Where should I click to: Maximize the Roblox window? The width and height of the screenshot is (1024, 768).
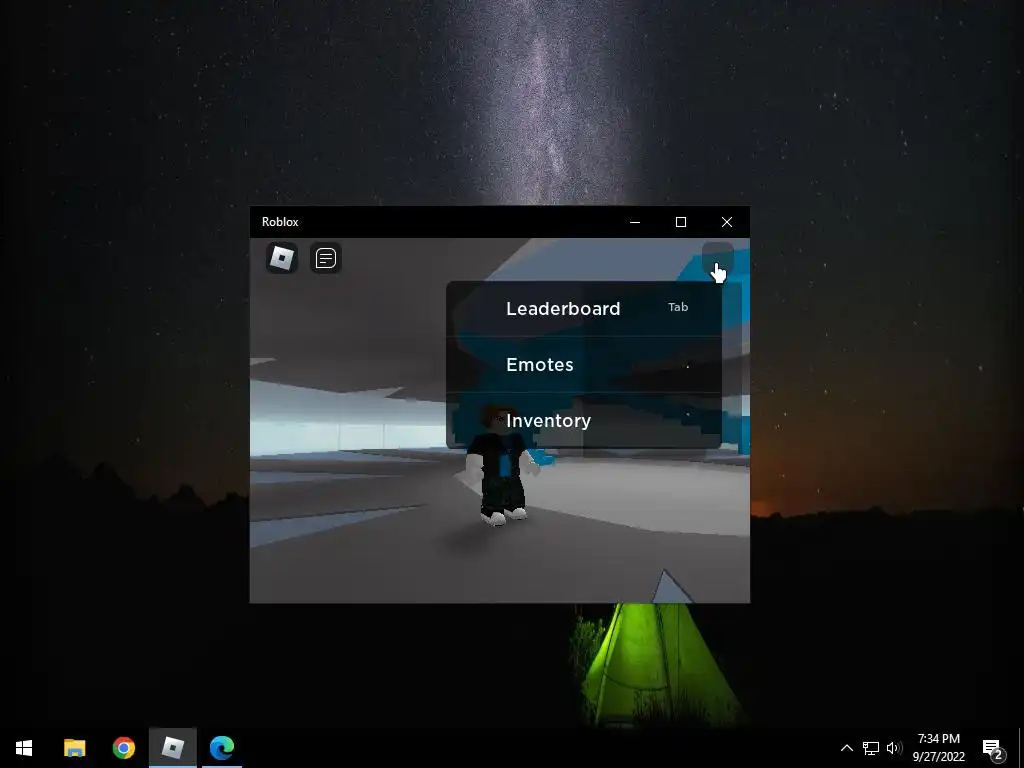pyautogui.click(x=680, y=222)
